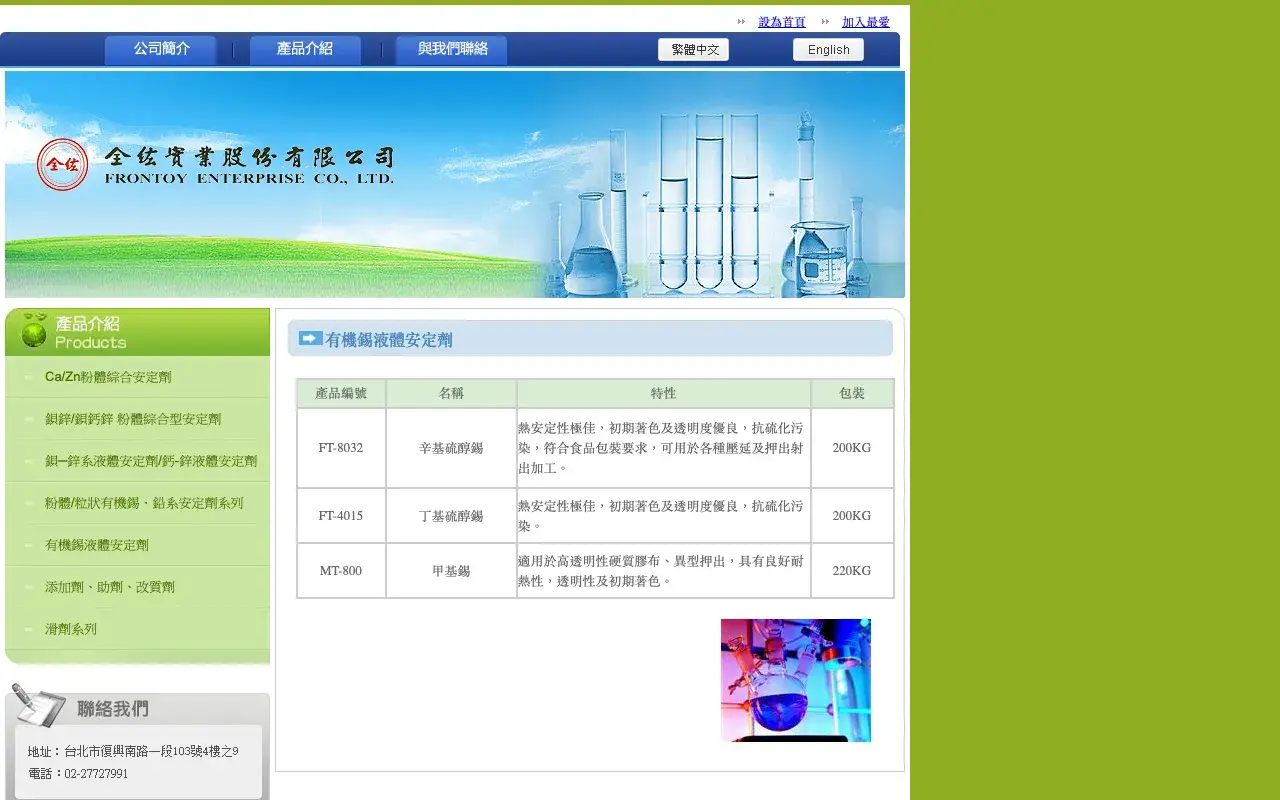1280x800 pixels.
Task: Switch language to 繁體中文
Action: pyautogui.click(x=694, y=50)
